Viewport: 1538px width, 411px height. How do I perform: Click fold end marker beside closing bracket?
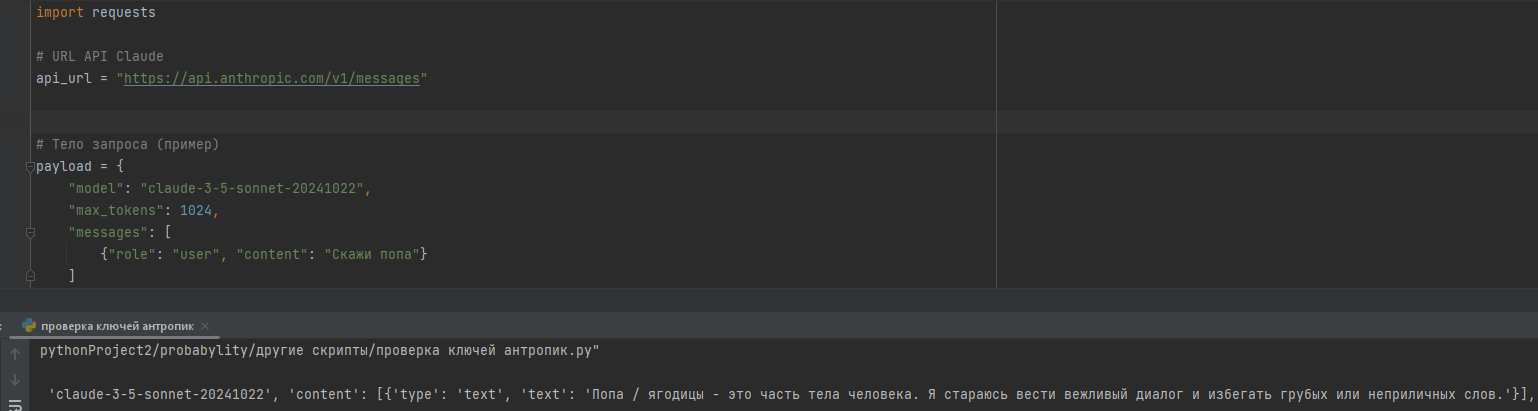click(30, 275)
